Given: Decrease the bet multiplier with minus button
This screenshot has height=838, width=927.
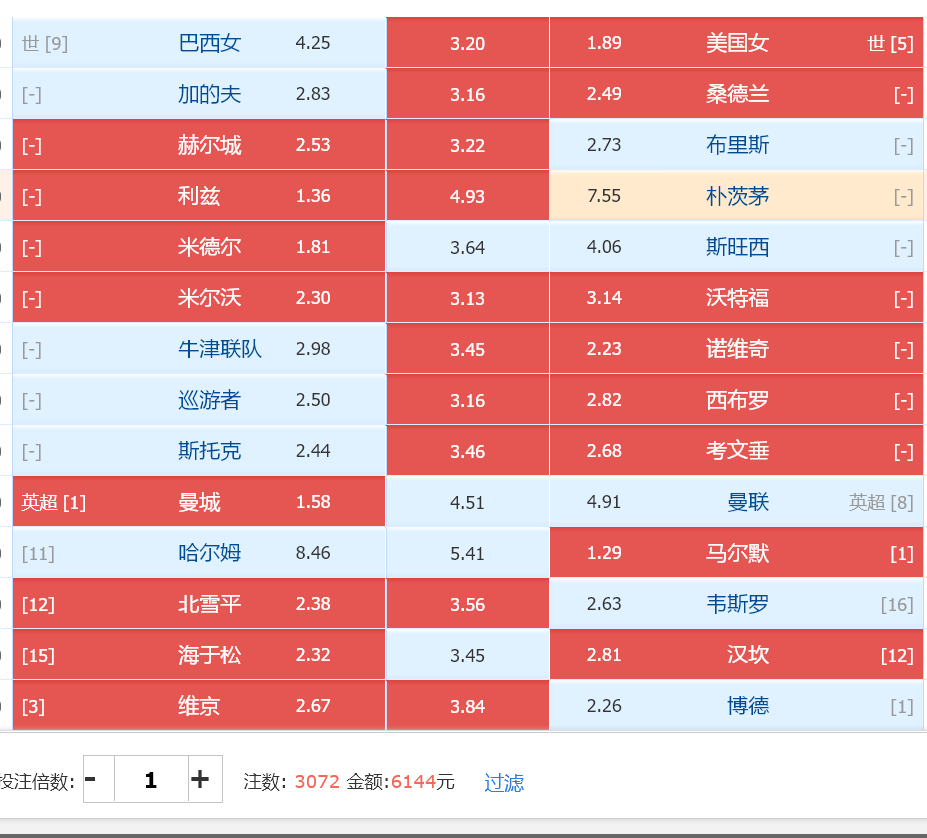Looking at the screenshot, I should point(99,779).
